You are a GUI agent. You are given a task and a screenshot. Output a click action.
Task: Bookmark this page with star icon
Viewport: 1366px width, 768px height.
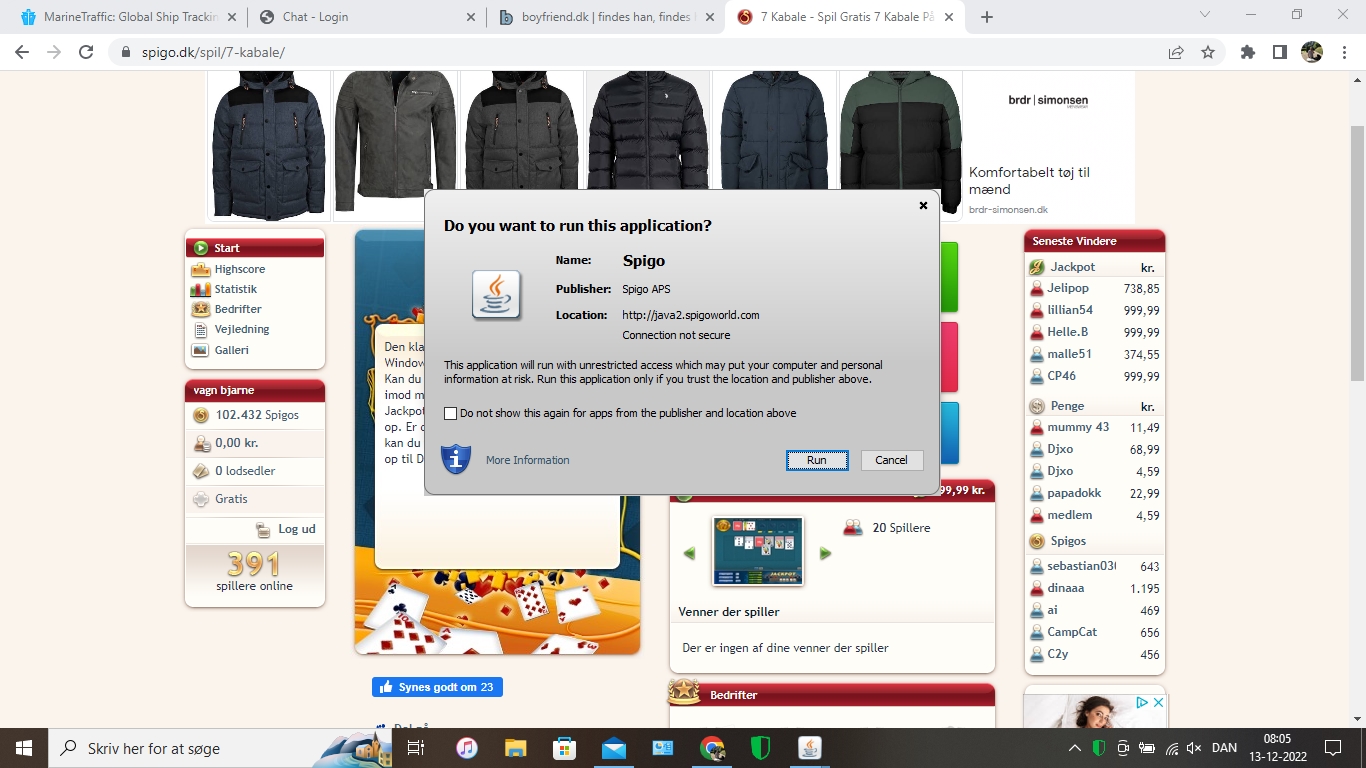(1208, 52)
